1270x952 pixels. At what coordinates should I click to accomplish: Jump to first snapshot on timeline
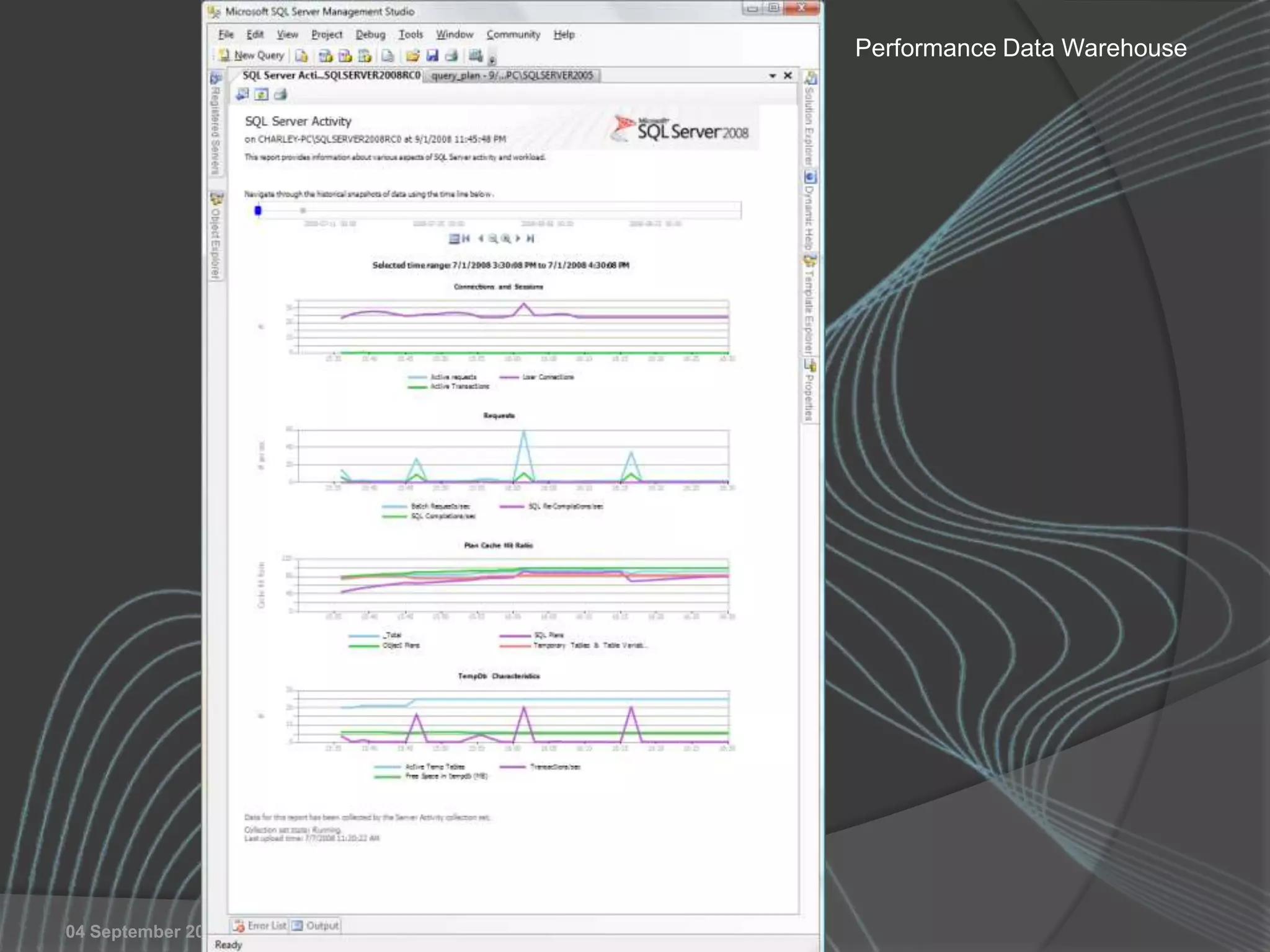tap(466, 238)
